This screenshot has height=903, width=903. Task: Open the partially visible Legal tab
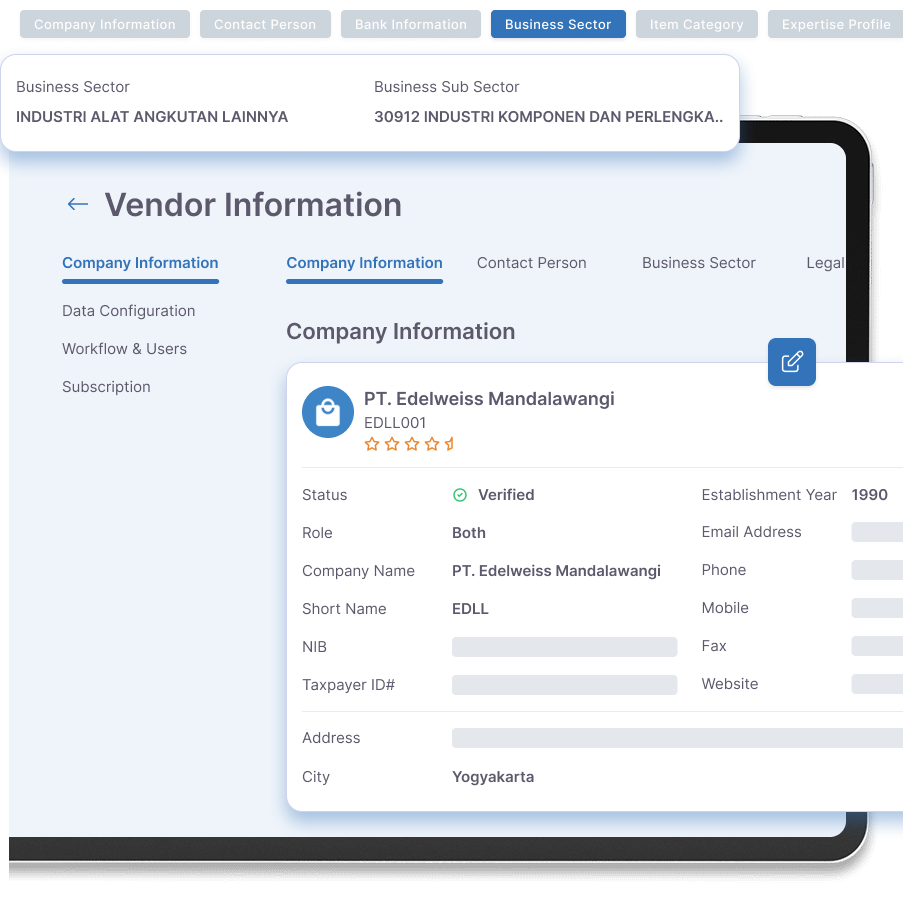tap(825, 263)
